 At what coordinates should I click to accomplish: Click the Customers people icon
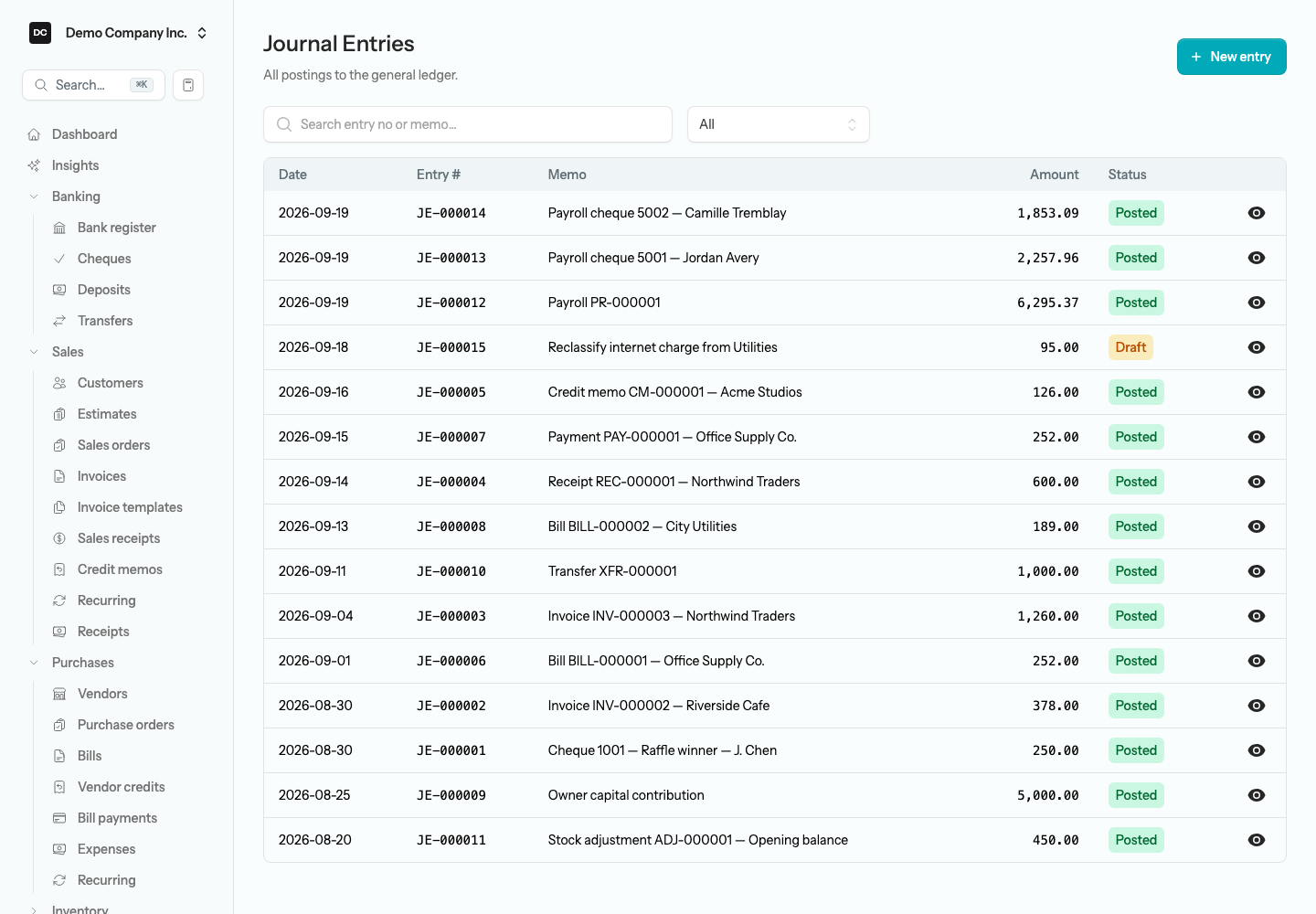tap(59, 383)
